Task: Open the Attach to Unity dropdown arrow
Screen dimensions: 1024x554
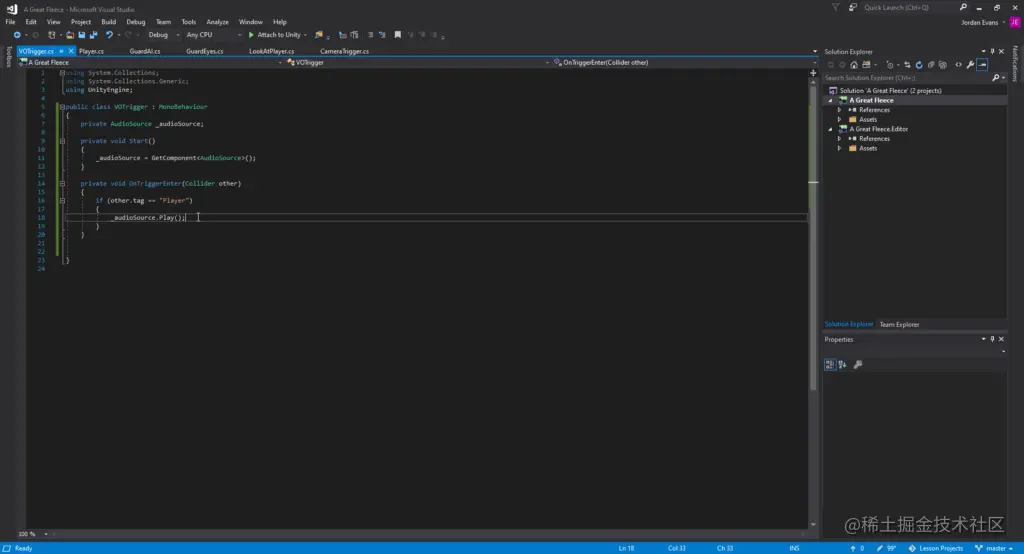Action: click(305, 35)
